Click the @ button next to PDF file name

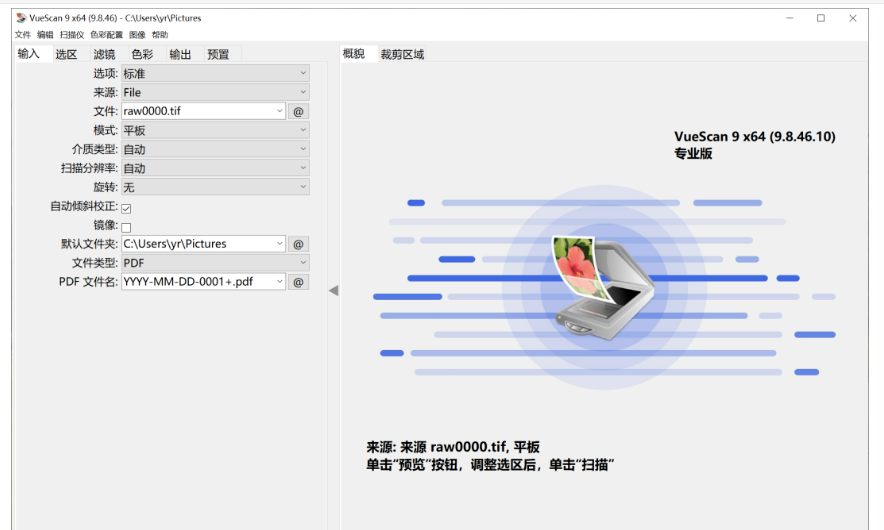(x=298, y=282)
